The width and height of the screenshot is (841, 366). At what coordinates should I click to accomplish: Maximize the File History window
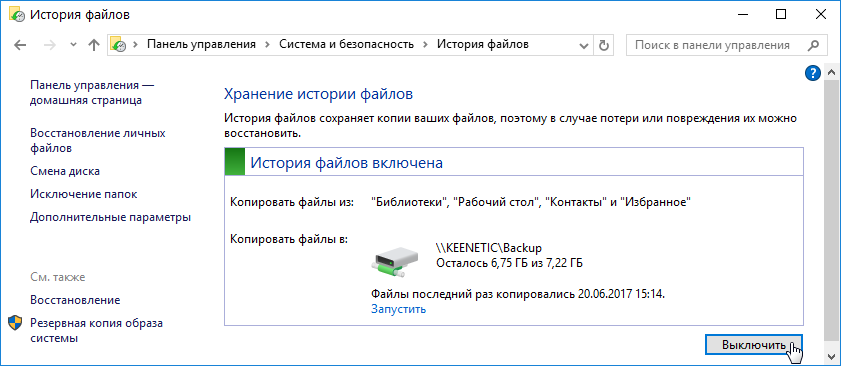click(x=781, y=14)
